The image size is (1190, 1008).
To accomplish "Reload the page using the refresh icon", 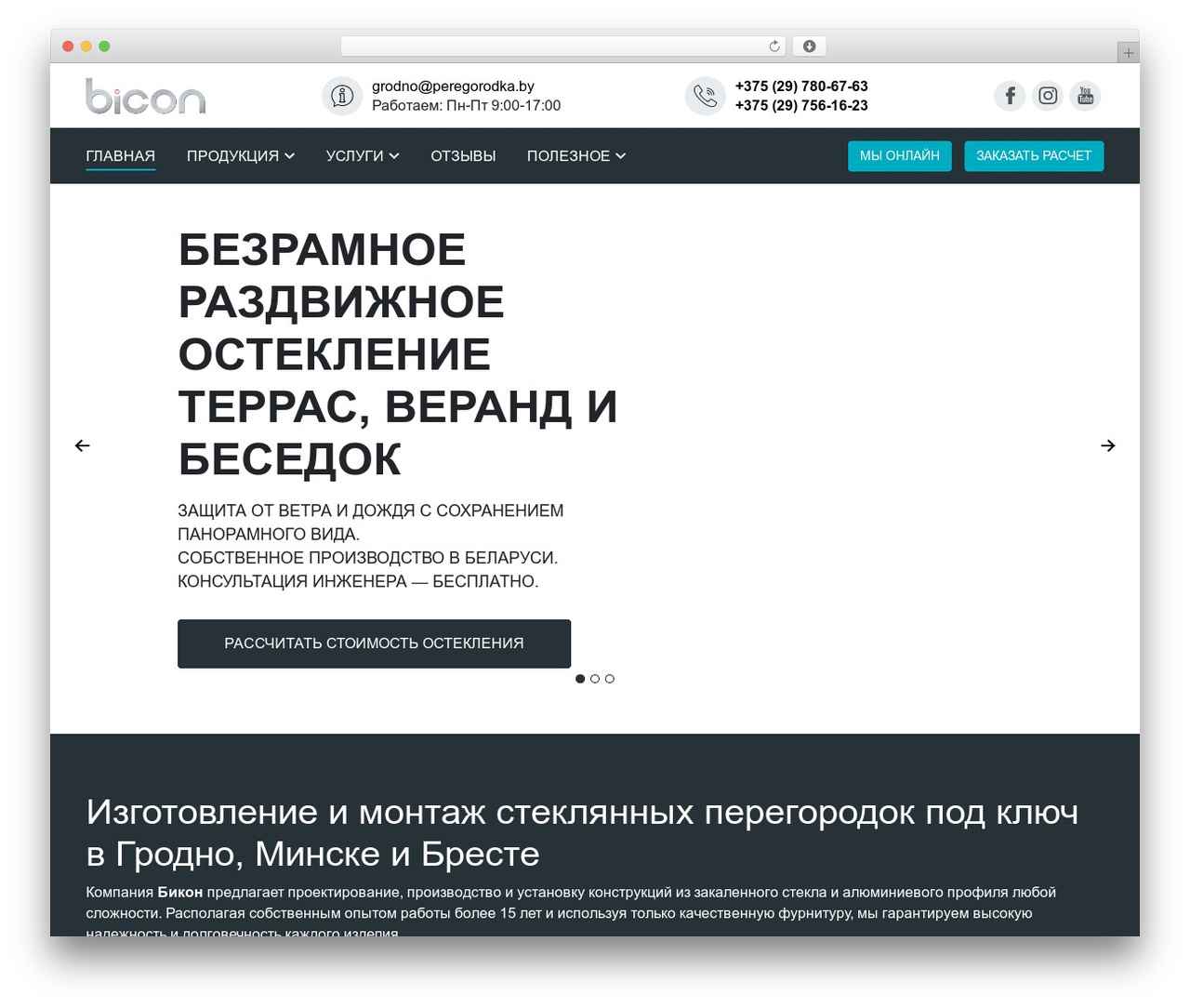I will pos(774,46).
